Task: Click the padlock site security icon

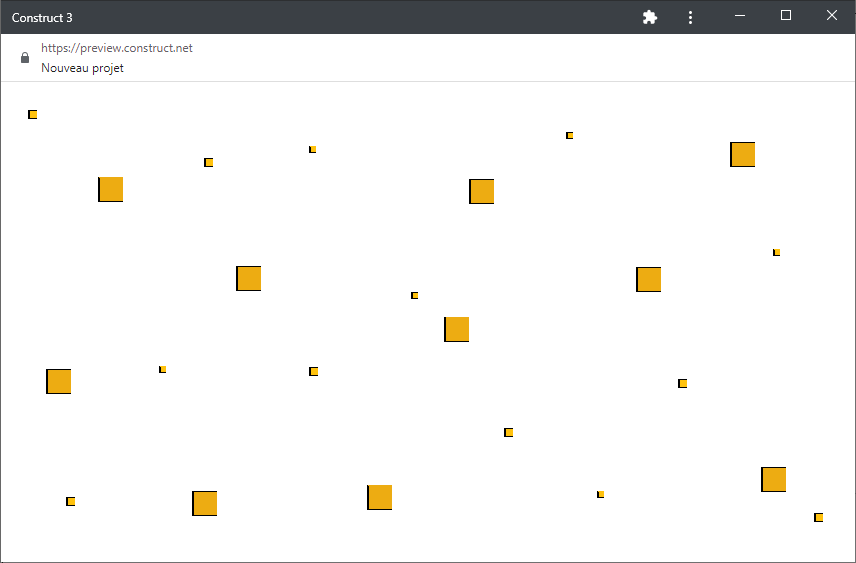Action: point(25,57)
